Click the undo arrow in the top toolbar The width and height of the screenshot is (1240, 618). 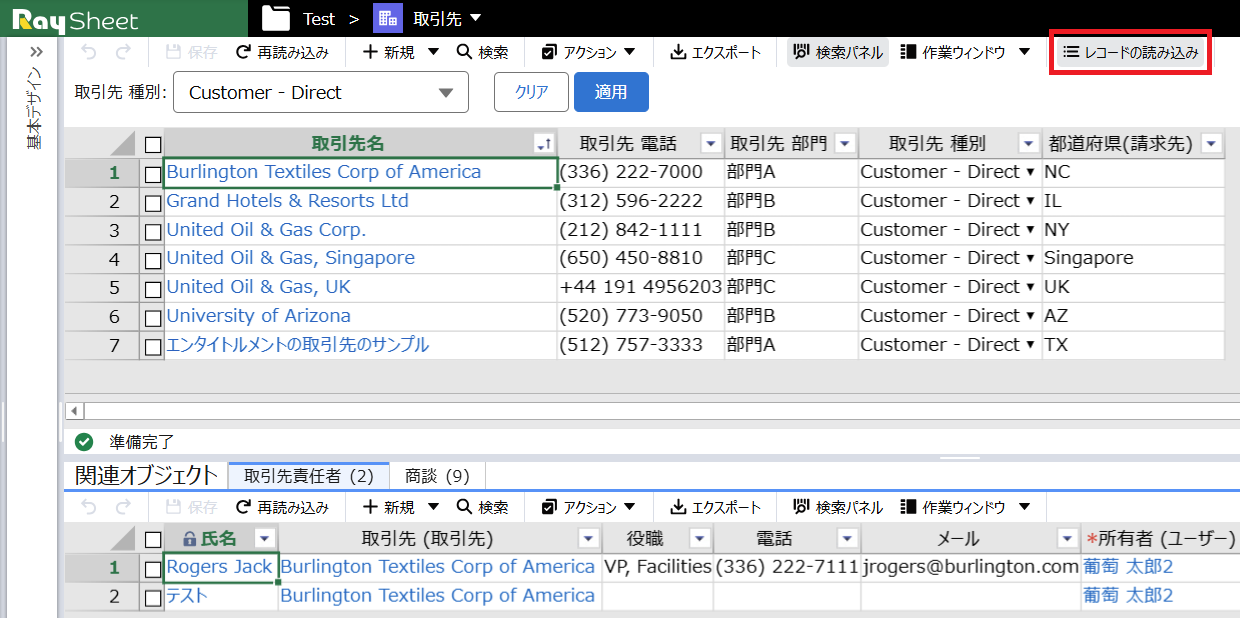coord(88,52)
